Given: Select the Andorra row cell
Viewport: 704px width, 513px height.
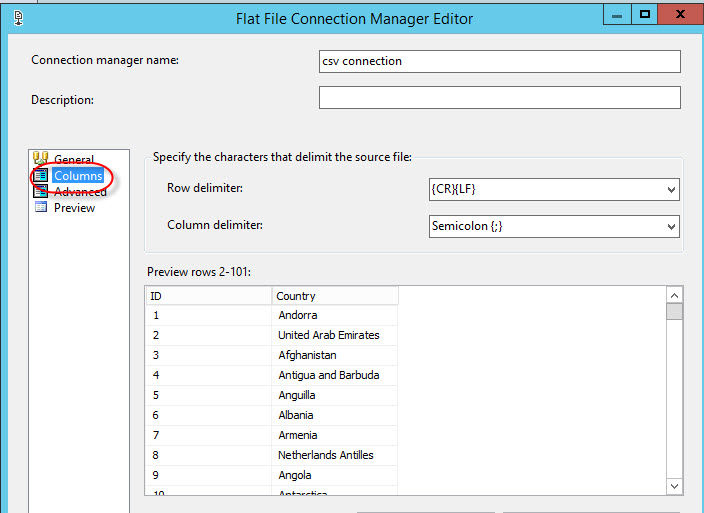Looking at the screenshot, I should click(x=298, y=315).
